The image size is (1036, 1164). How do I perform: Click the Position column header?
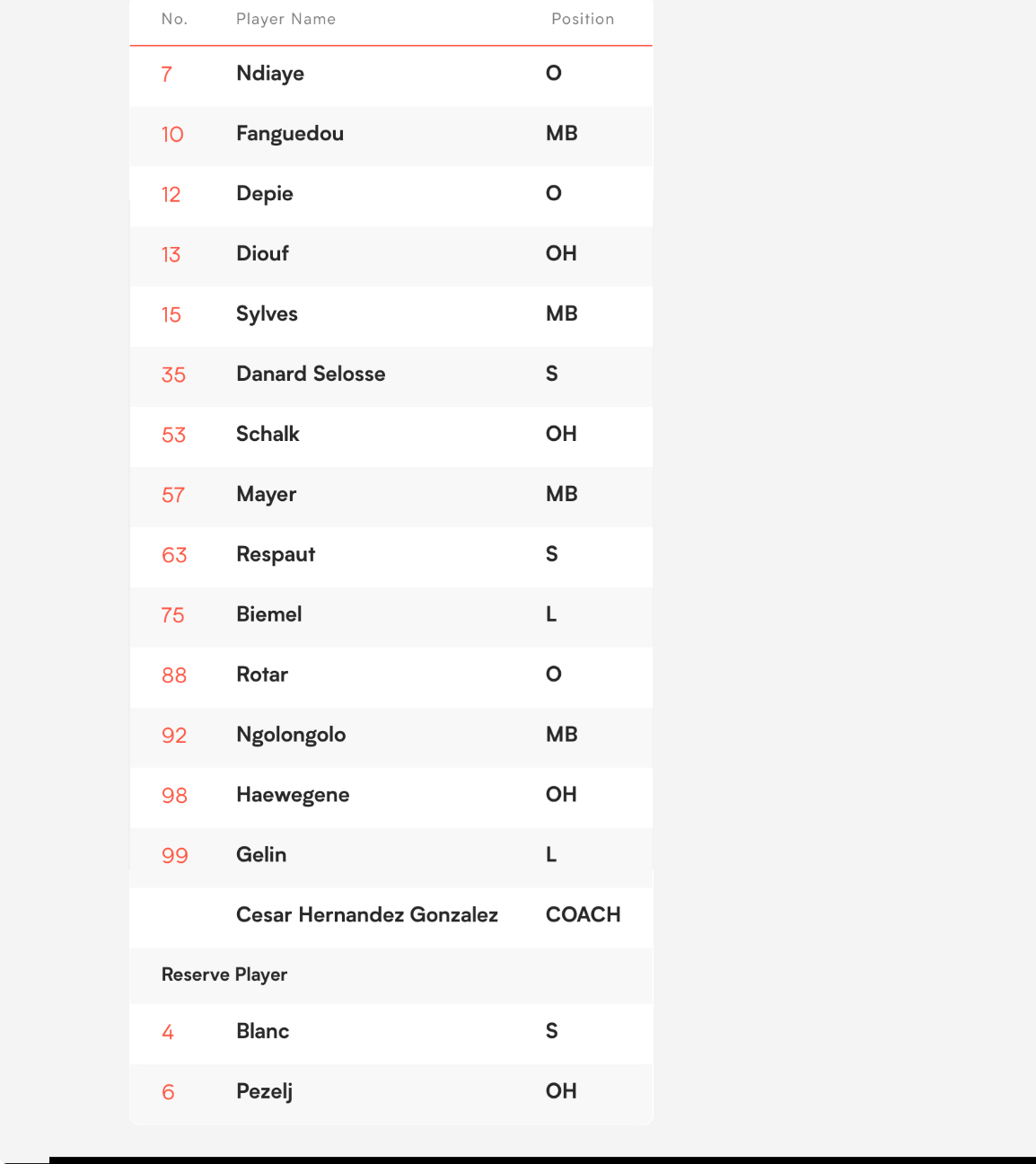pyautogui.click(x=583, y=19)
